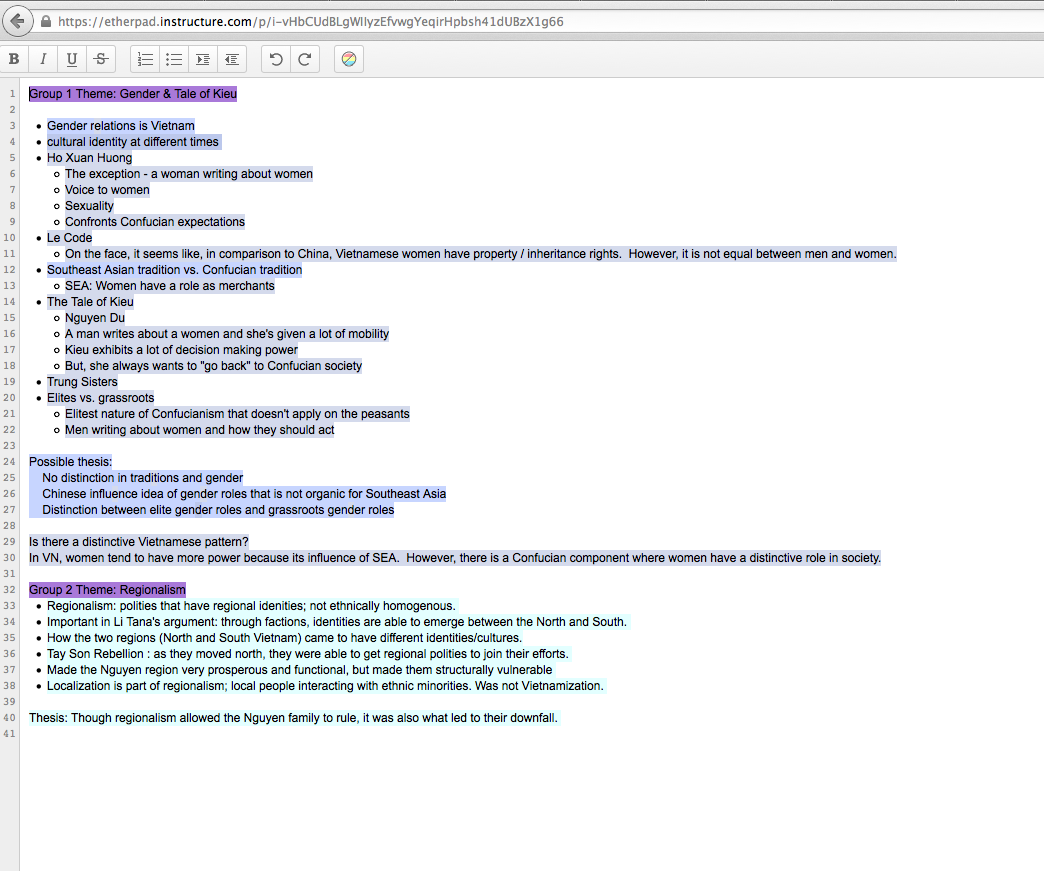Click the 'Trung Sisters' bullet
This screenshot has width=1044, height=871.
tap(82, 382)
